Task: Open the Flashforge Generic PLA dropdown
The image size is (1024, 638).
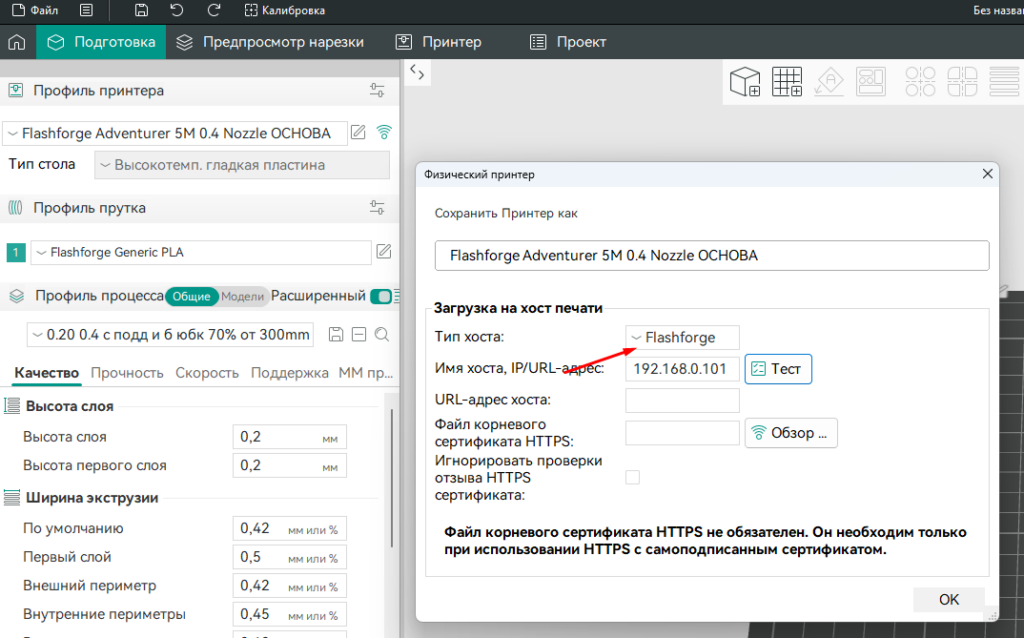Action: [x=201, y=253]
